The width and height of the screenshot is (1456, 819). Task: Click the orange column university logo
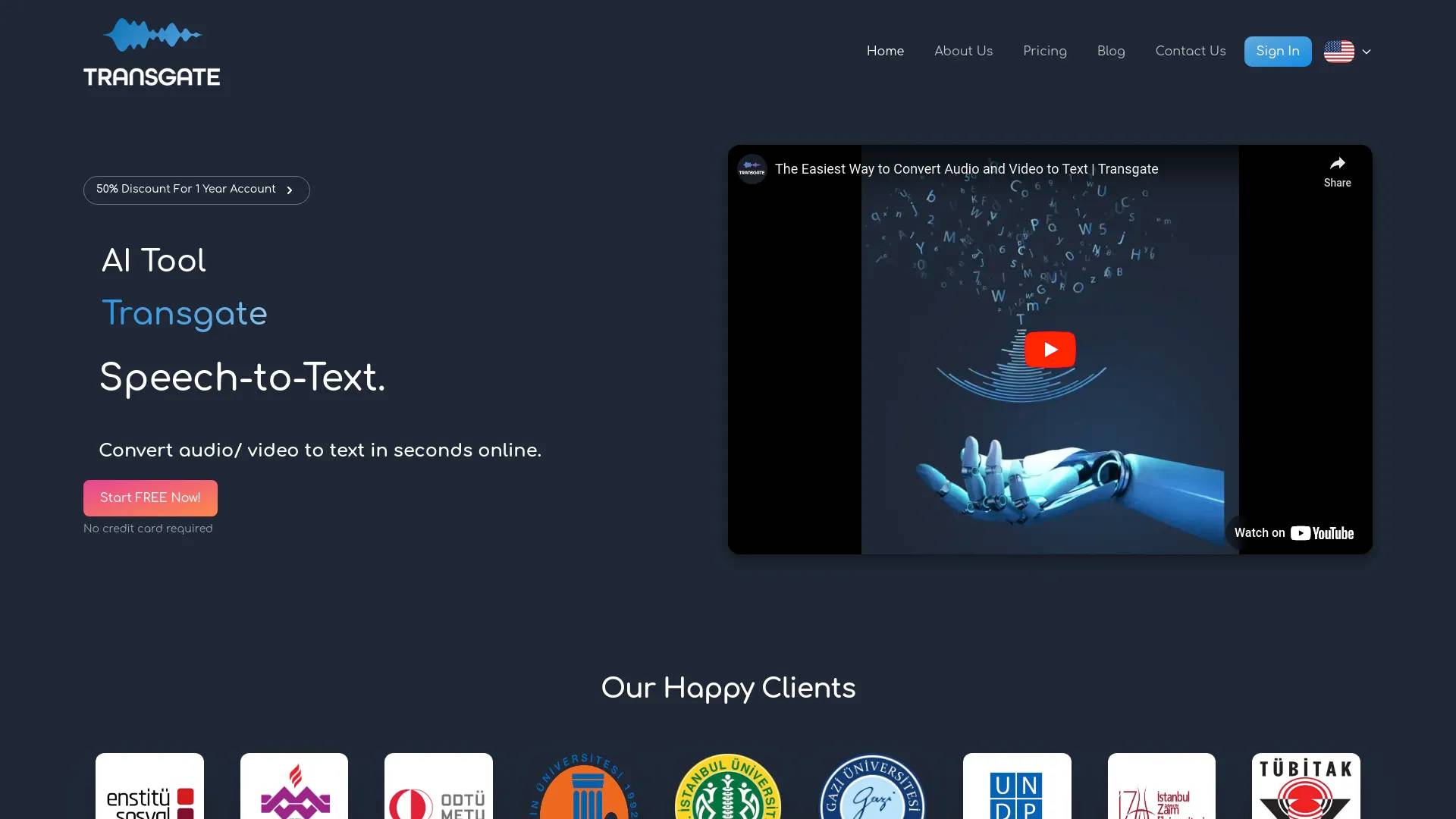(583, 786)
